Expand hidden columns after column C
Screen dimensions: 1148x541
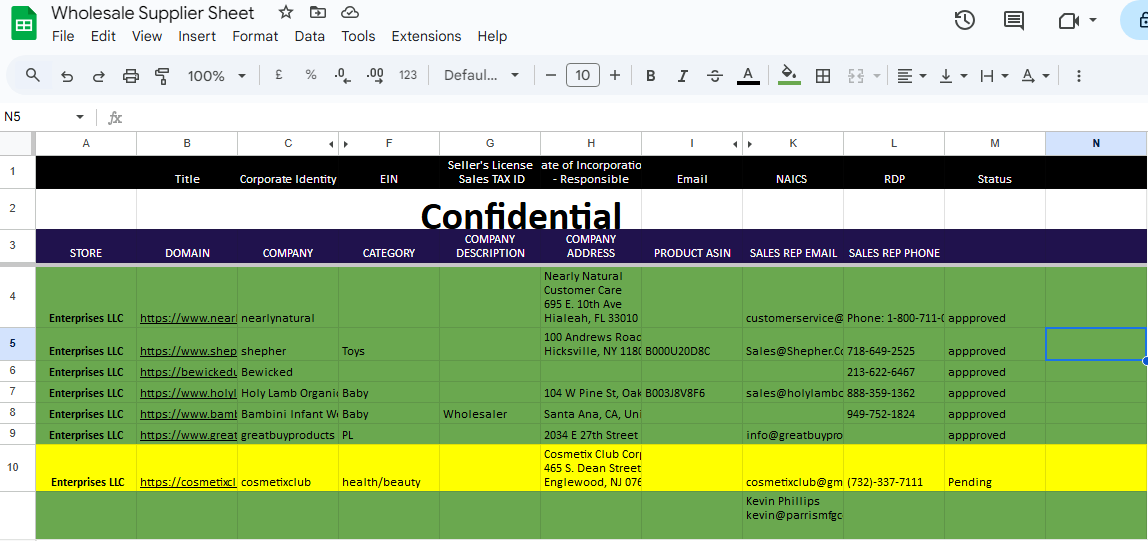tap(331, 144)
